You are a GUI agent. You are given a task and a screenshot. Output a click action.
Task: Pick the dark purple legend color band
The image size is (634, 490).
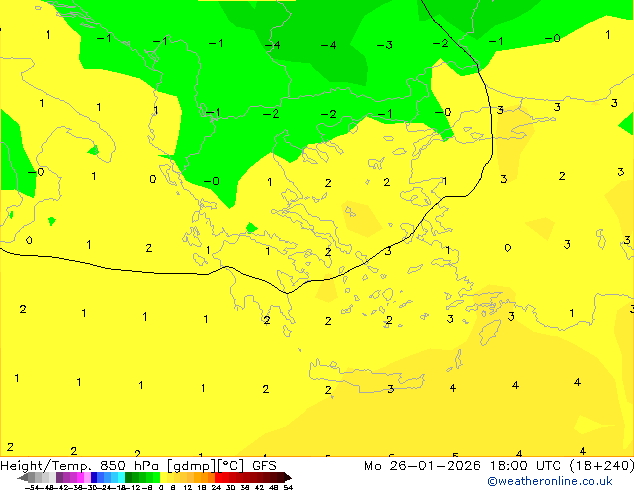pos(59,477)
